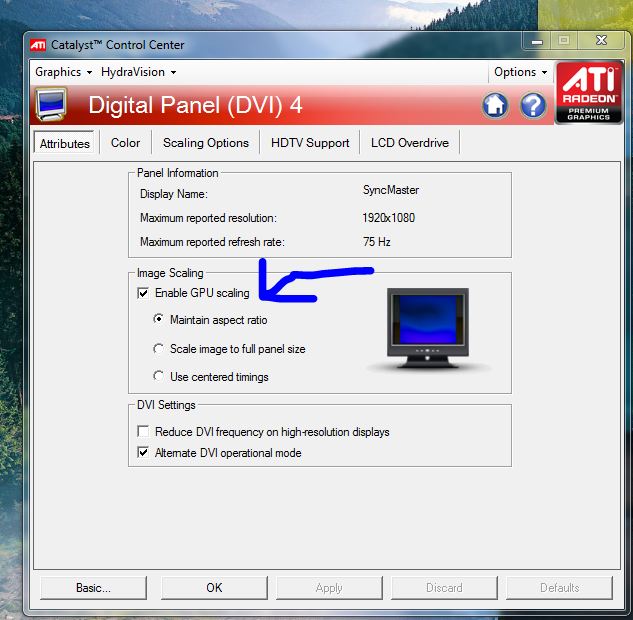The width and height of the screenshot is (633, 620).
Task: Click the Maximum reported refresh rate label
Action: 212,242
